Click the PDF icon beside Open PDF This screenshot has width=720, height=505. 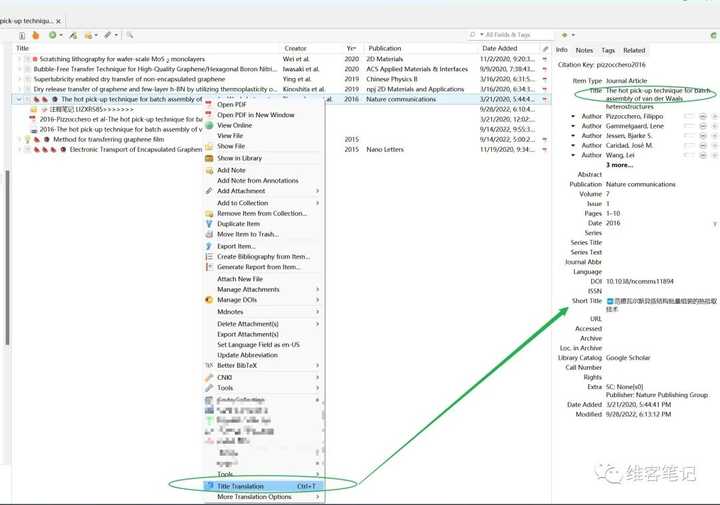pyautogui.click(x=209, y=104)
